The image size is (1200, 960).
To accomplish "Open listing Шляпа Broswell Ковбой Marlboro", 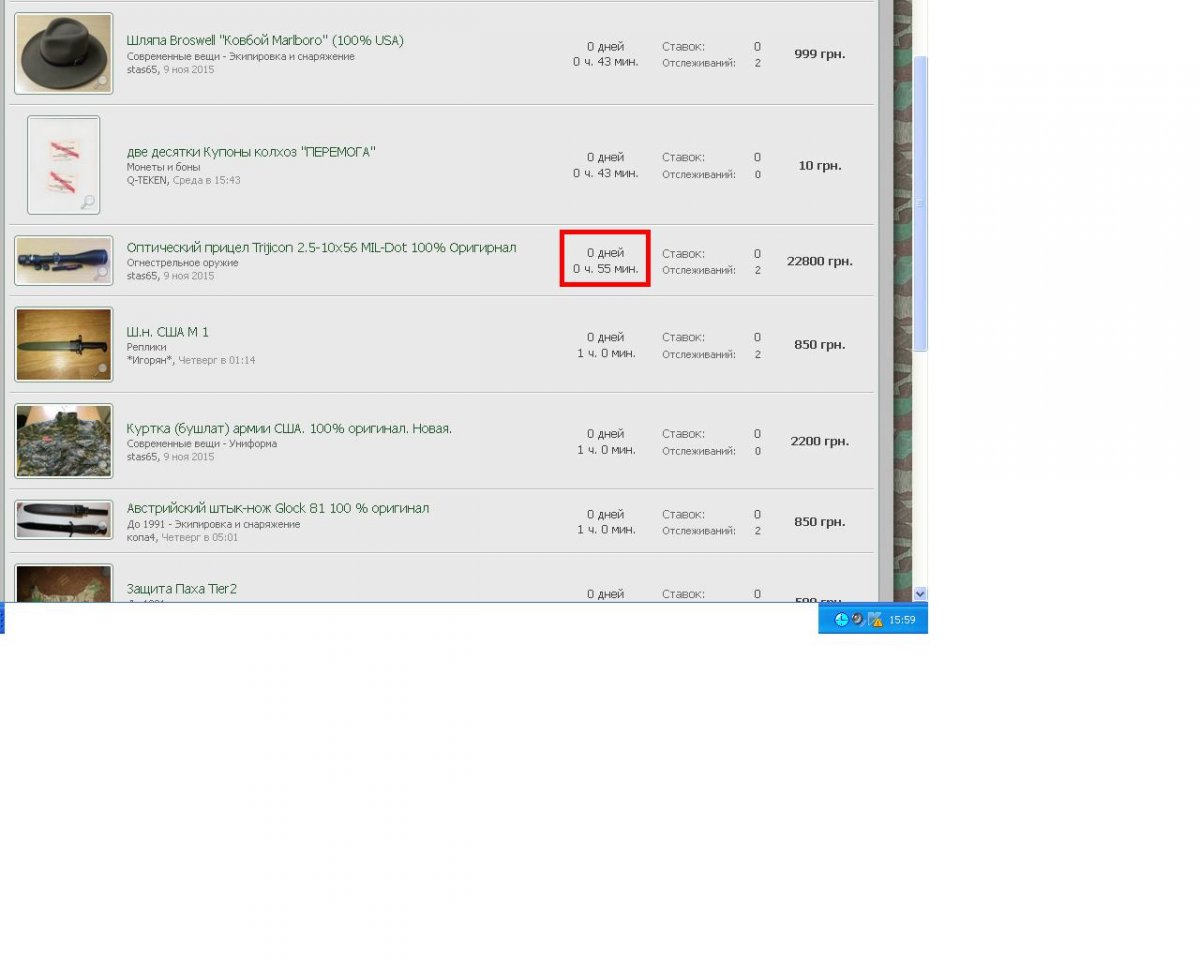I will tap(265, 41).
